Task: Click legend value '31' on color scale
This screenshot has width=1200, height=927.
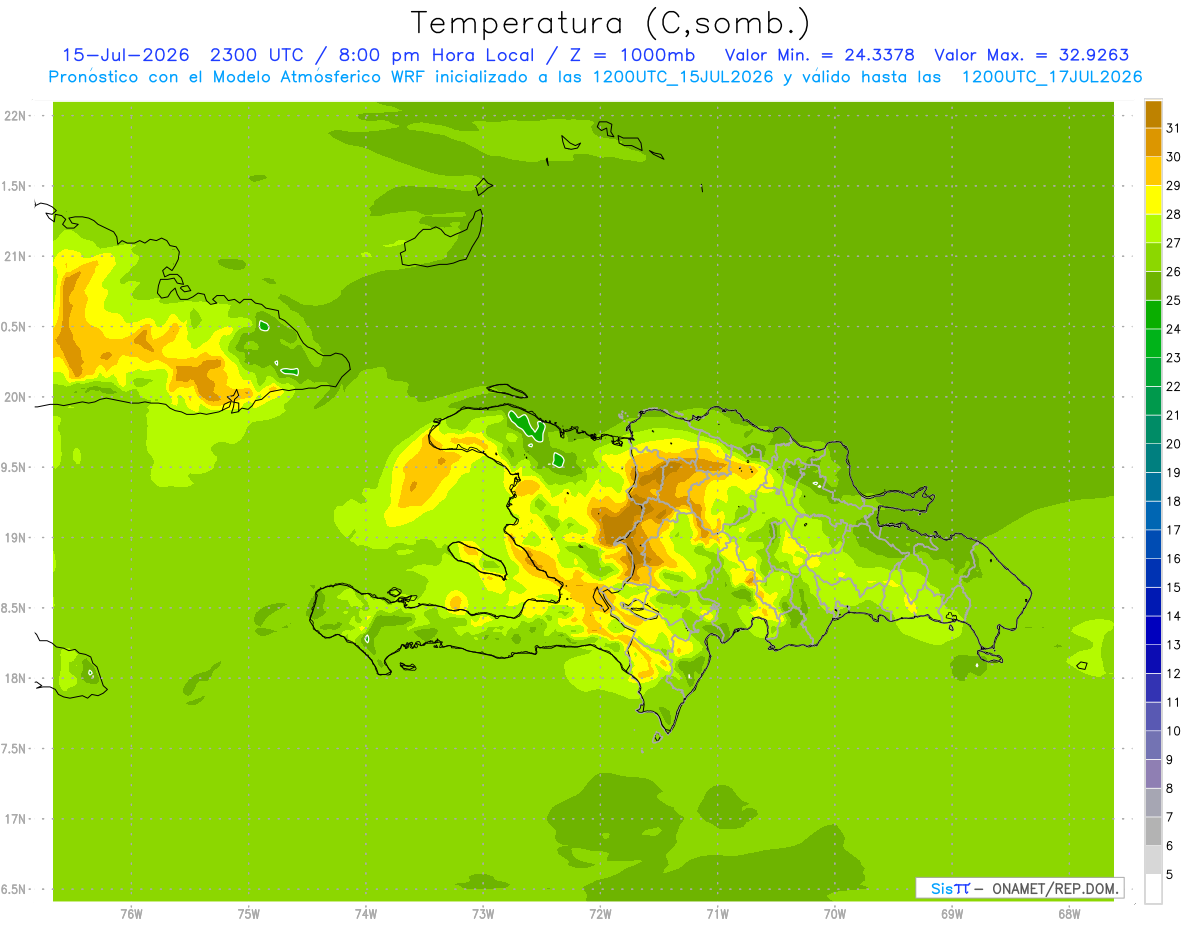Action: tap(1174, 128)
